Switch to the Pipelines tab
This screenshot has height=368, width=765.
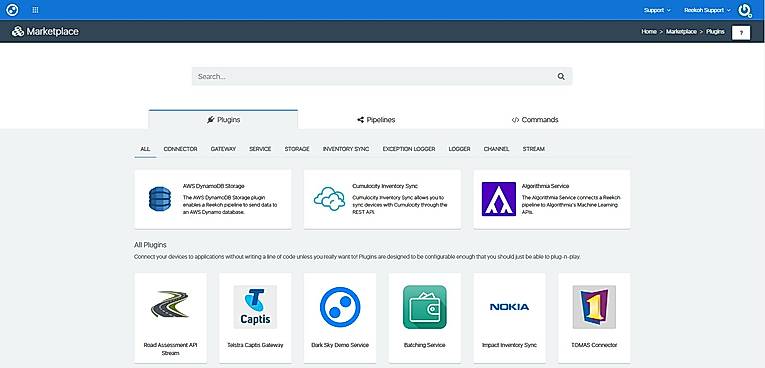tap(376, 120)
